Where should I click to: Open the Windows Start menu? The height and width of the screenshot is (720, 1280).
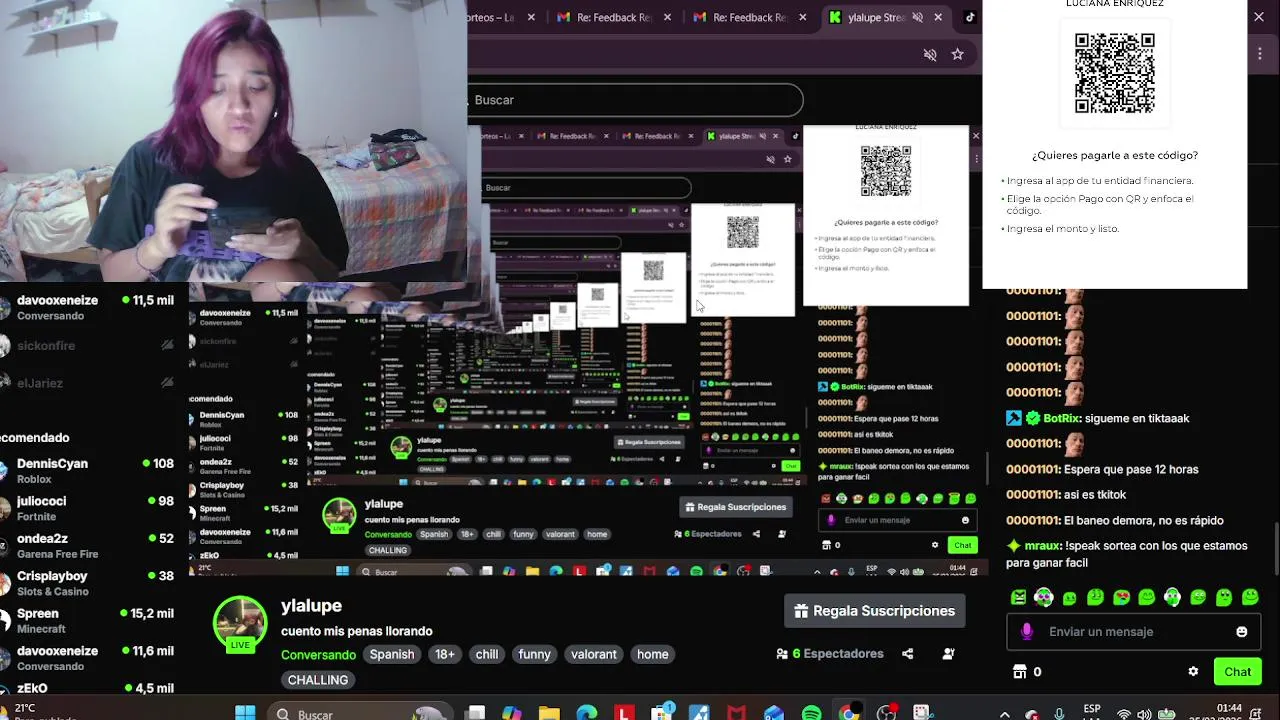coord(245,713)
